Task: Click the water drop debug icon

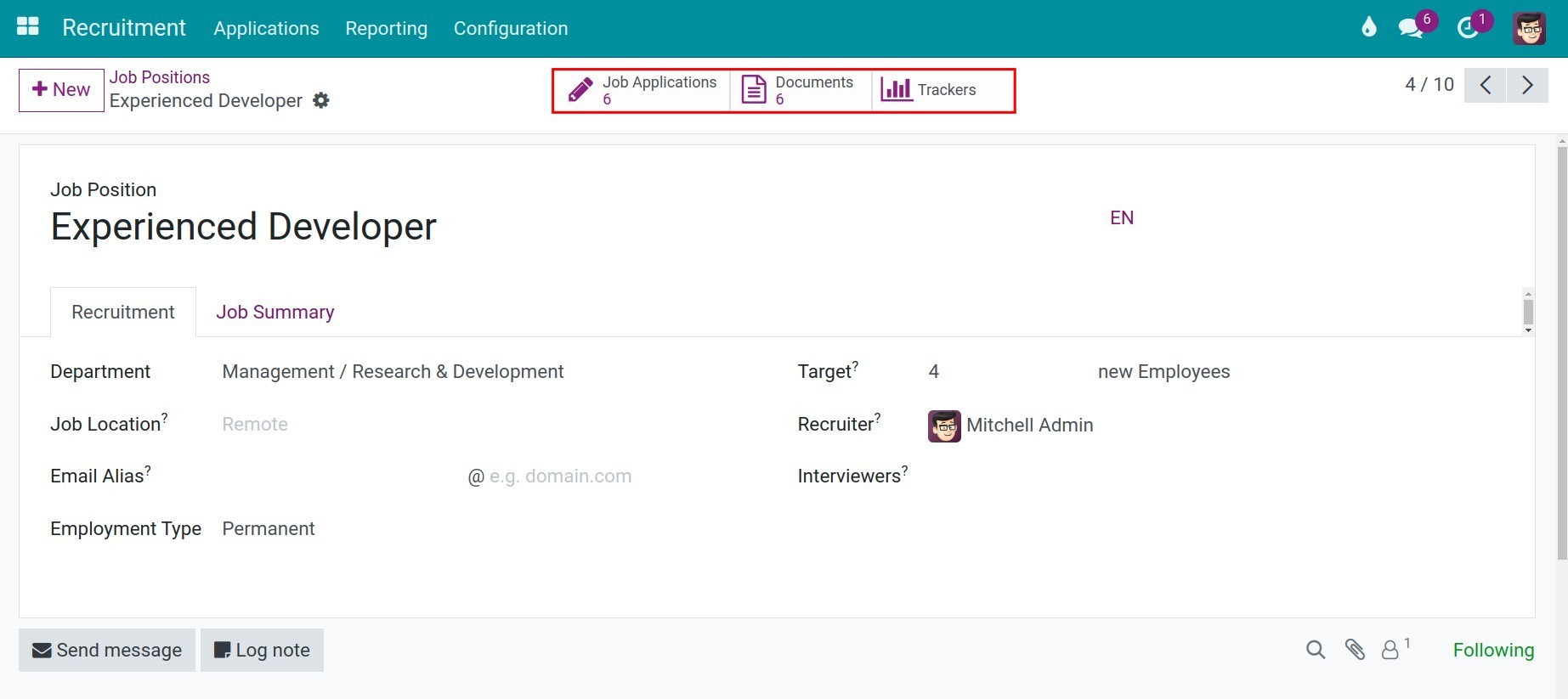Action: pyautogui.click(x=1368, y=28)
